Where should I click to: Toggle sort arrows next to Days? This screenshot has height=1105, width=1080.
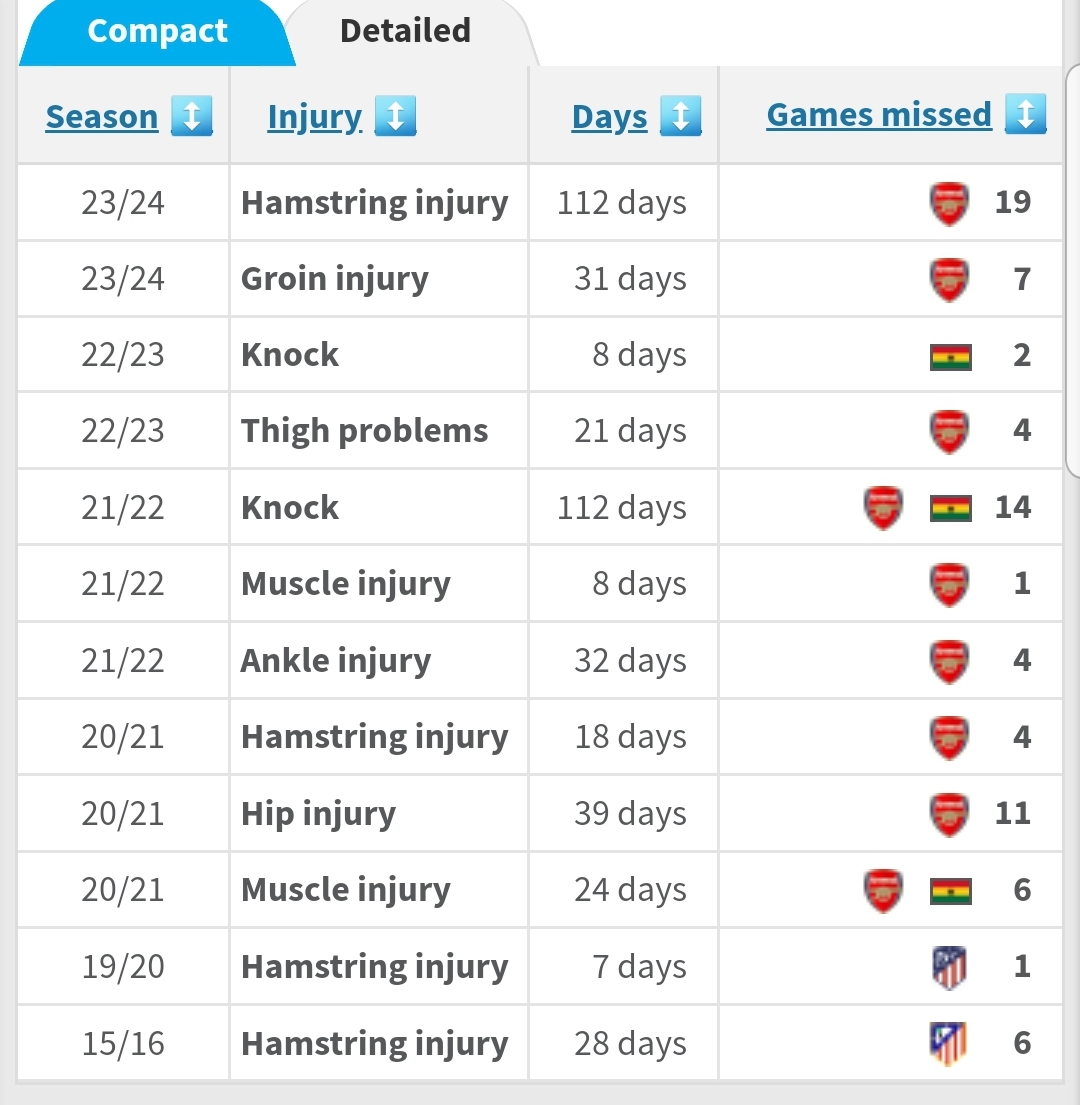click(680, 116)
